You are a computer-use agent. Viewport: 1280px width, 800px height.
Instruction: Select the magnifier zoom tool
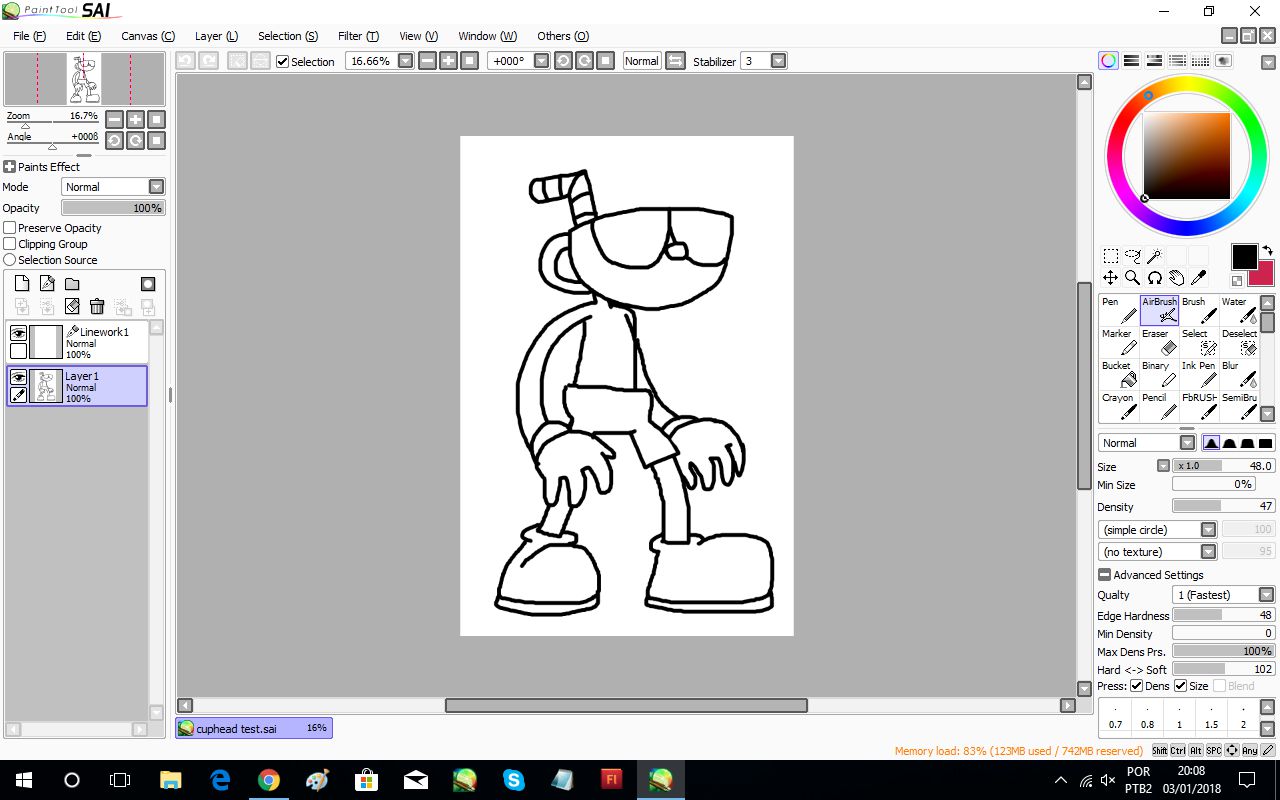[1132, 278]
